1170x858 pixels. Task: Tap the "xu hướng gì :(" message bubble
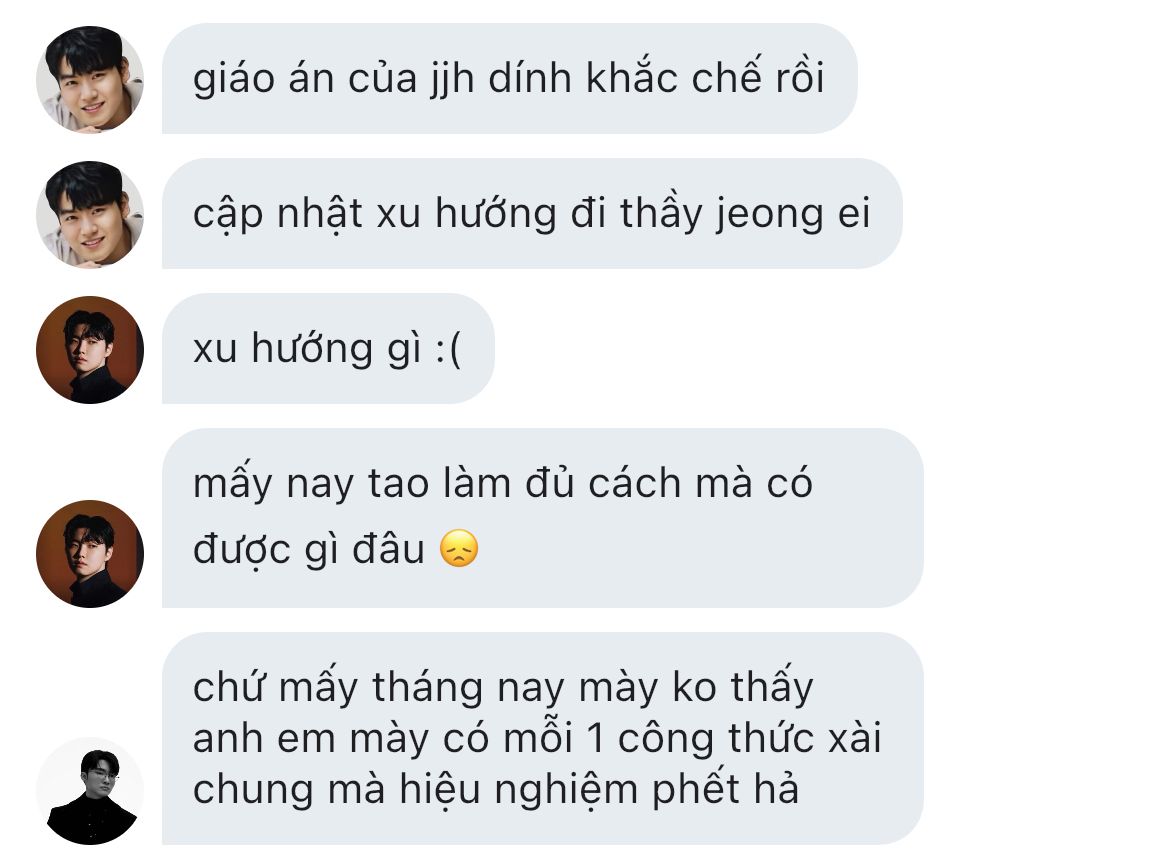(x=328, y=348)
